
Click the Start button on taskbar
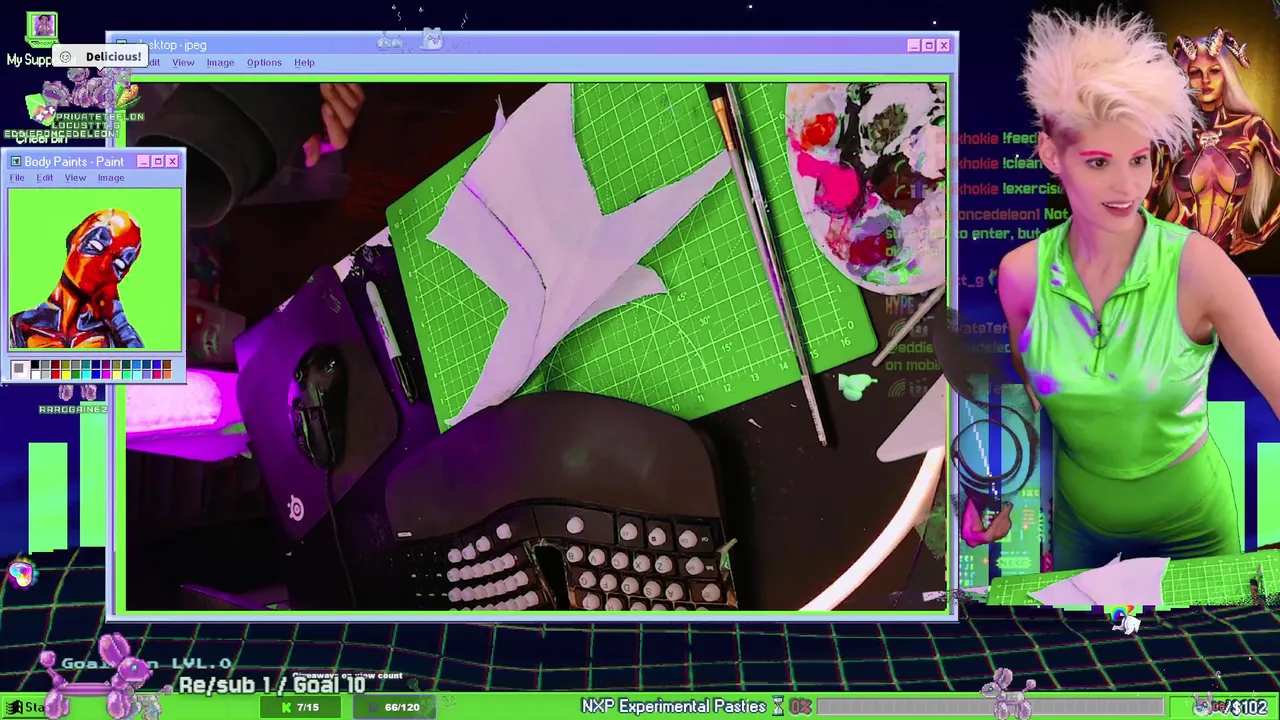(x=27, y=707)
